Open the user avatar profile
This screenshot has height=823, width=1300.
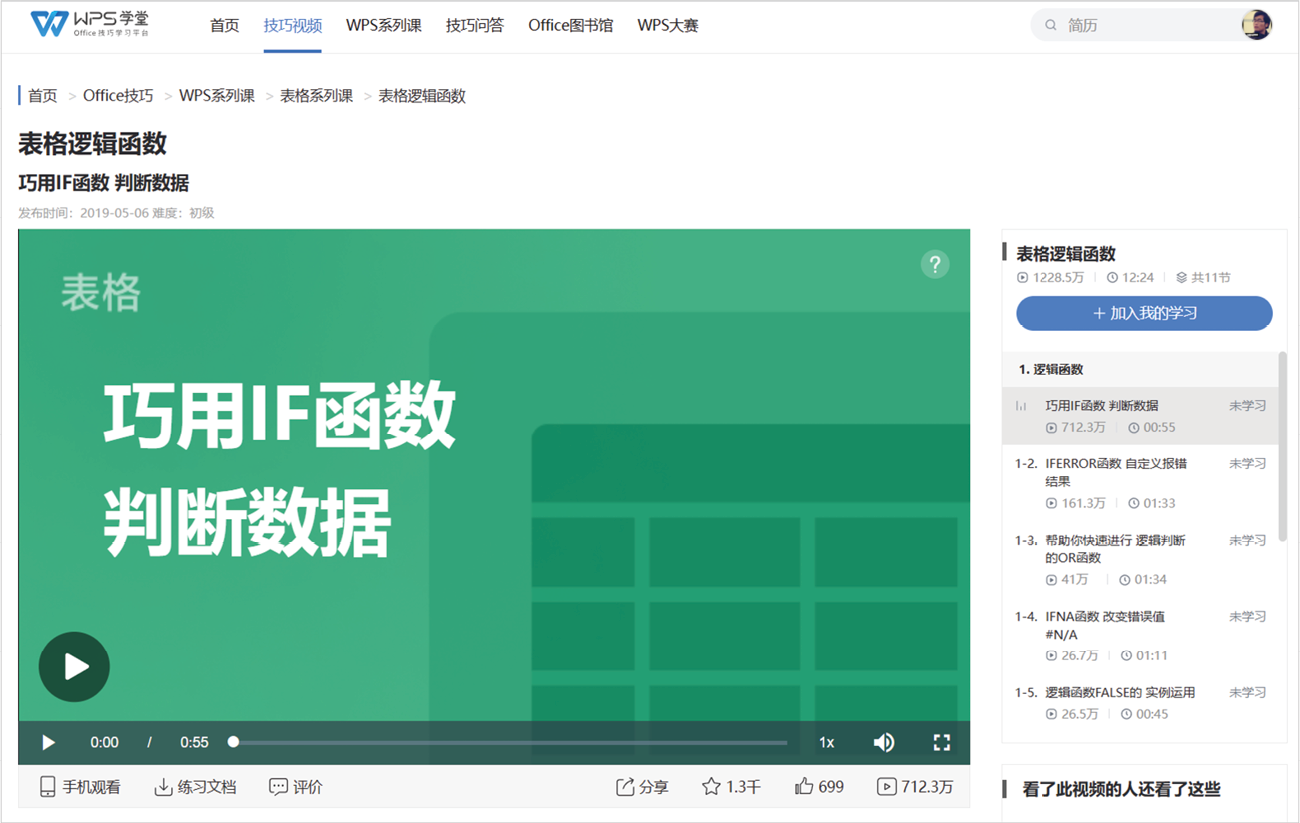[1256, 25]
